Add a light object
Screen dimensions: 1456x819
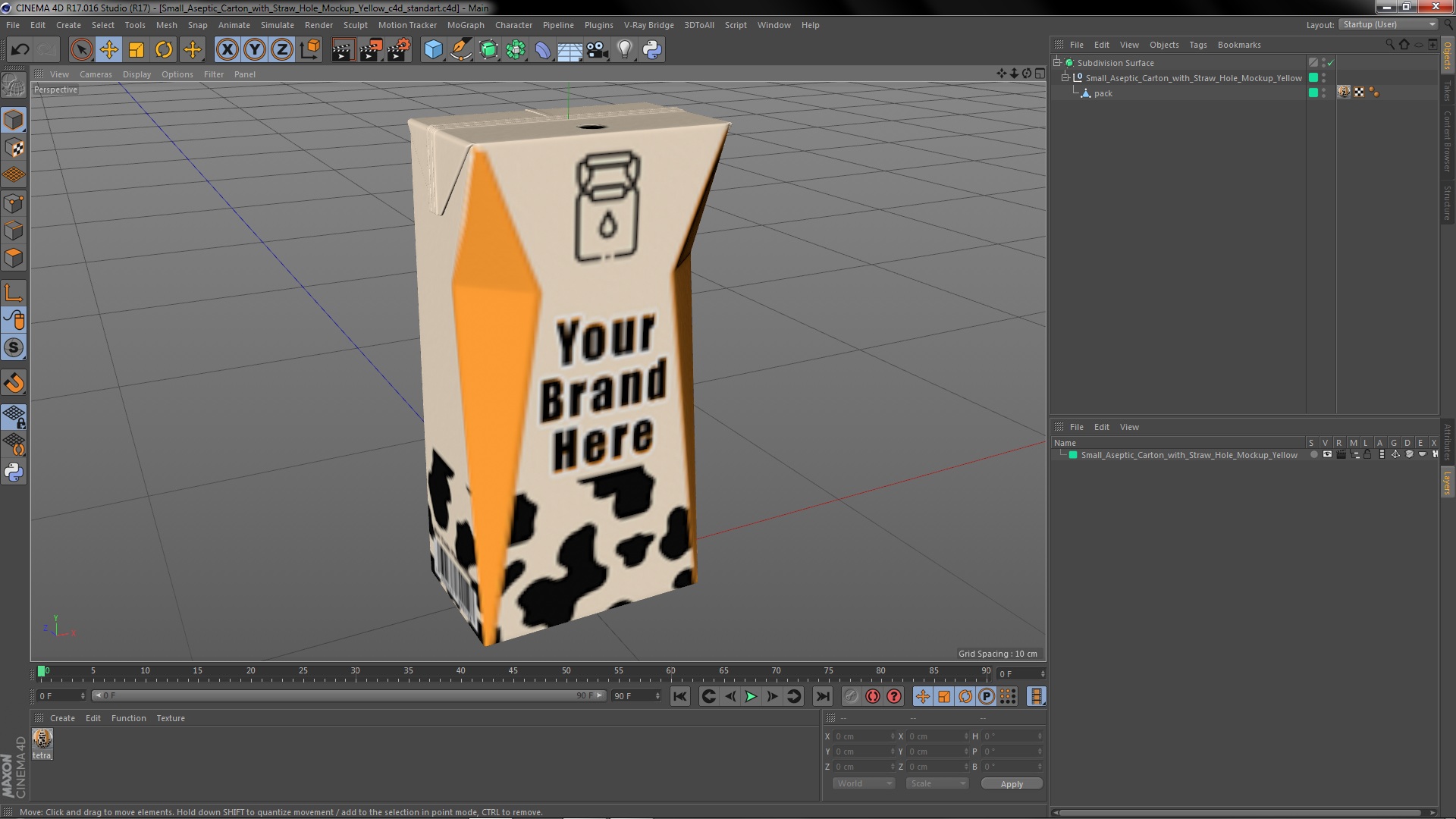coord(625,50)
